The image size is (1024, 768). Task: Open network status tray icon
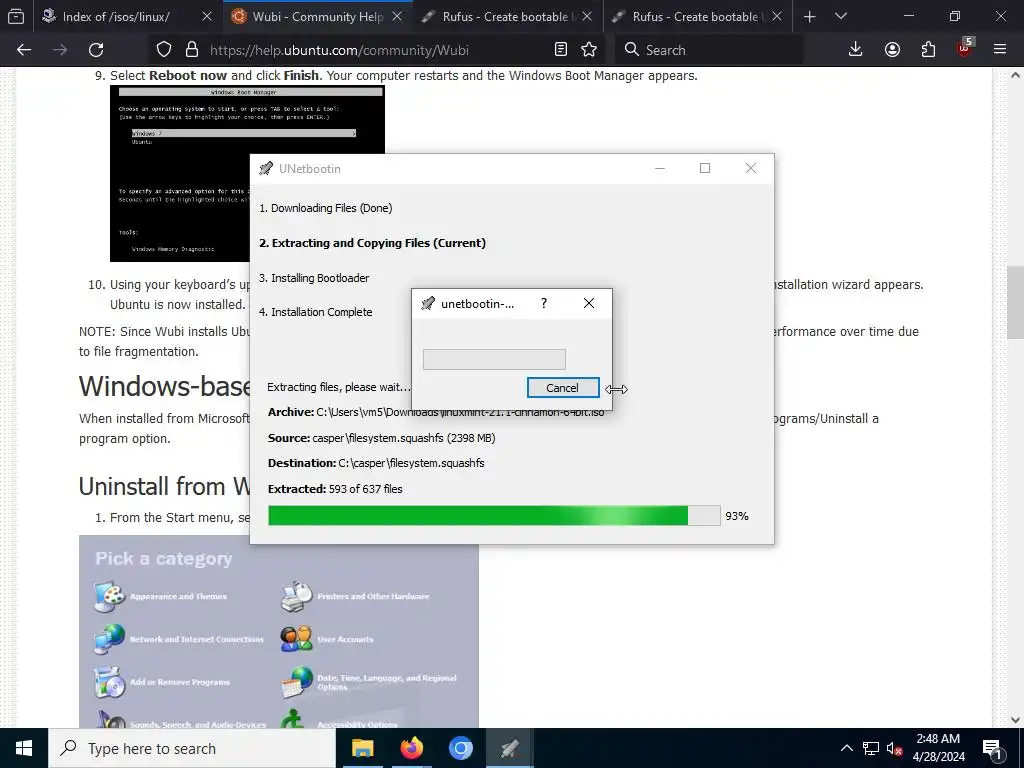pyautogui.click(x=871, y=748)
